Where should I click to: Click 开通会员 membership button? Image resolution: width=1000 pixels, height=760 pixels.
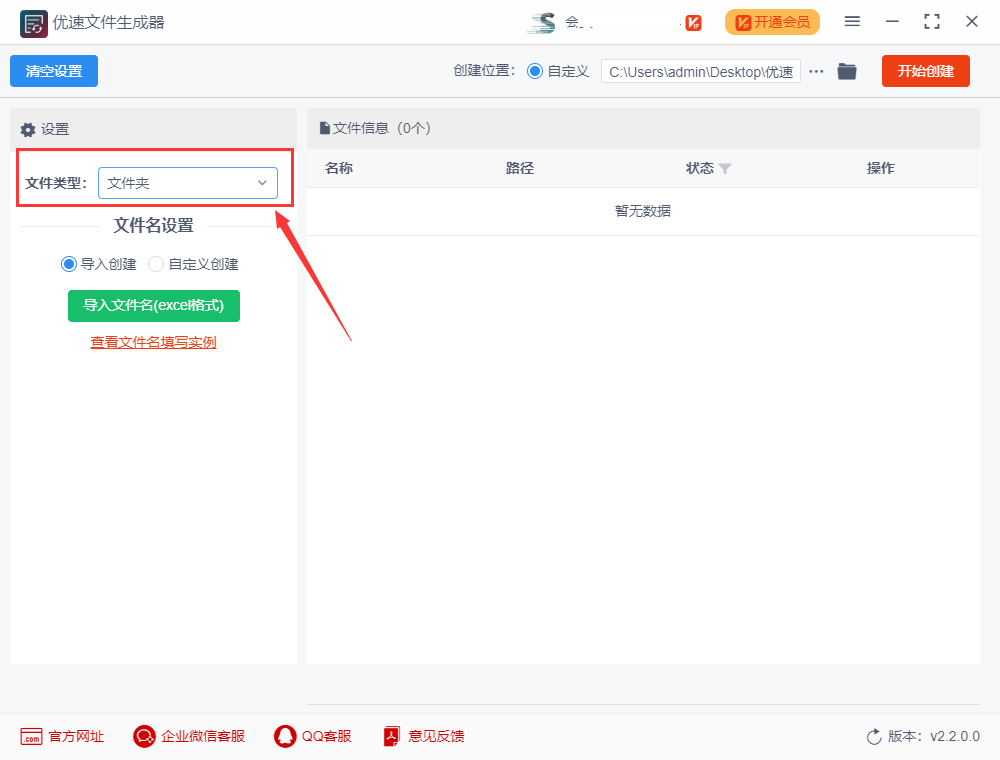click(x=772, y=22)
